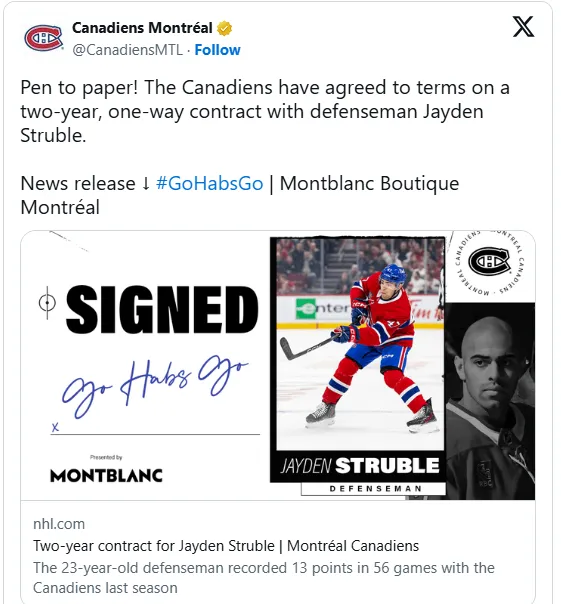Image resolution: width=561 pixels, height=604 pixels.
Task: Click the tweet text about two-year contract
Action: pyautogui.click(x=265, y=111)
